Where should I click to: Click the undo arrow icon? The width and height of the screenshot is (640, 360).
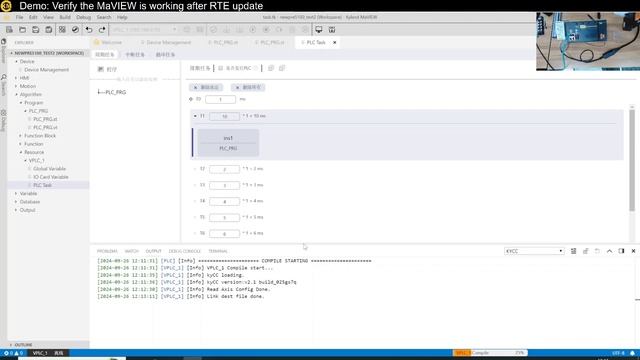coord(89,30)
